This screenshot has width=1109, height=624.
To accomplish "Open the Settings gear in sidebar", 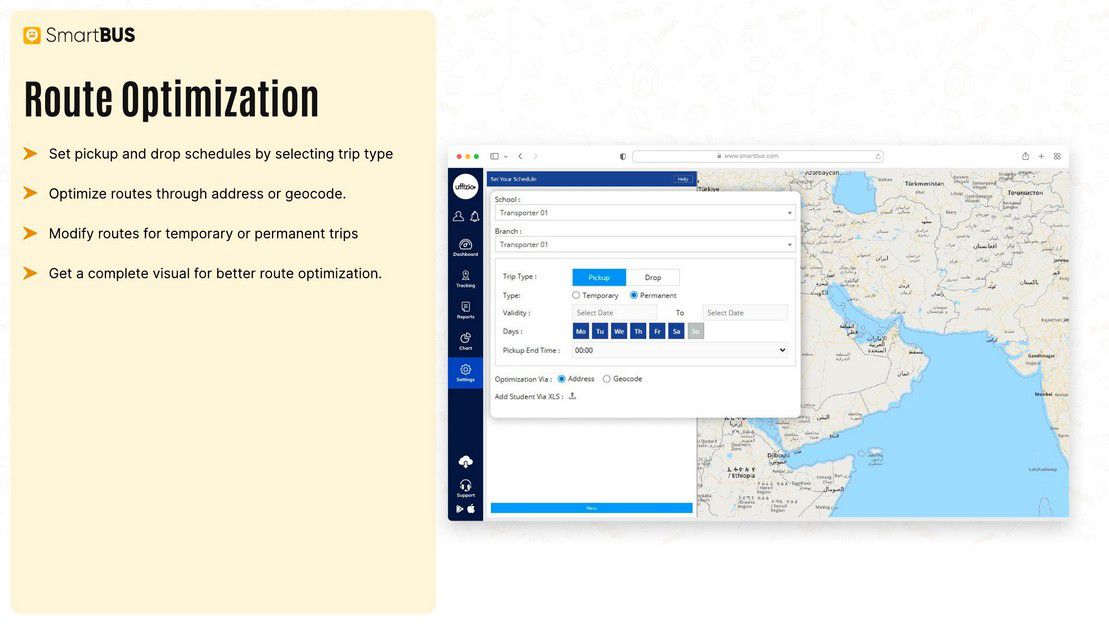I will point(465,372).
